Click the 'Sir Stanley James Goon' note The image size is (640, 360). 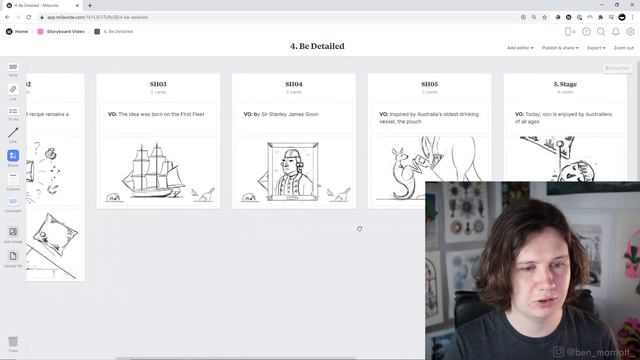[x=293, y=118]
